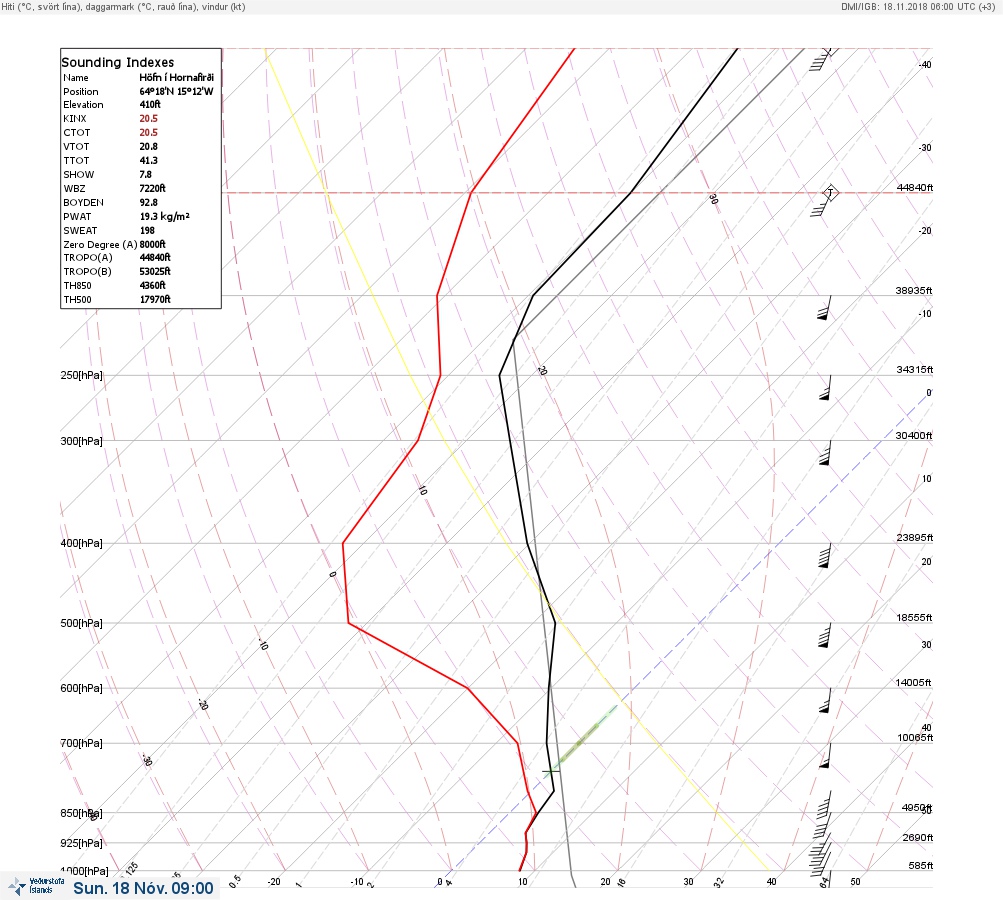Image resolution: width=1003 pixels, height=900 pixels.
Task: Click the 10065ft altitude label
Action: [915, 739]
